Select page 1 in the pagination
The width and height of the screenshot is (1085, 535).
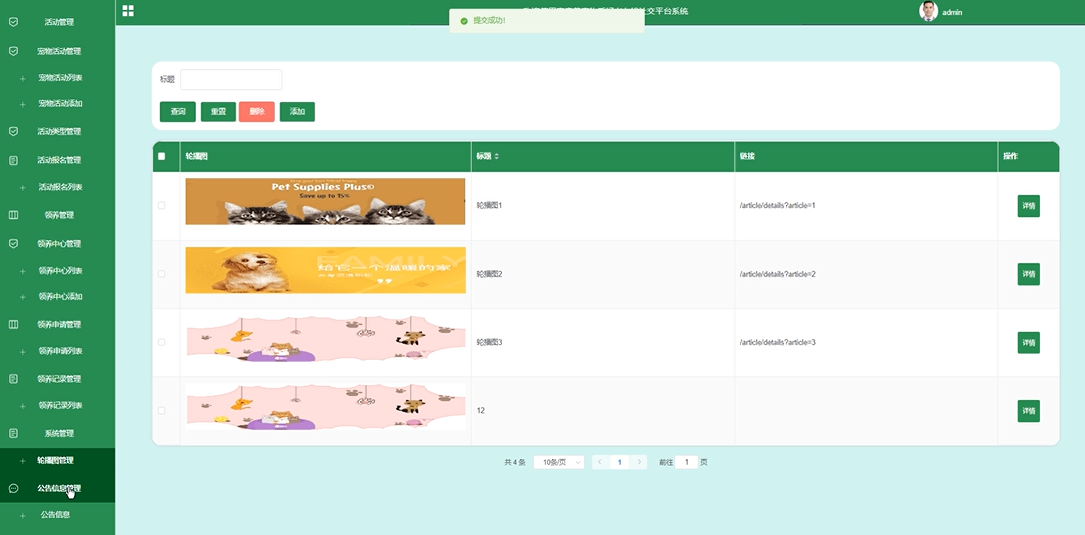620,462
